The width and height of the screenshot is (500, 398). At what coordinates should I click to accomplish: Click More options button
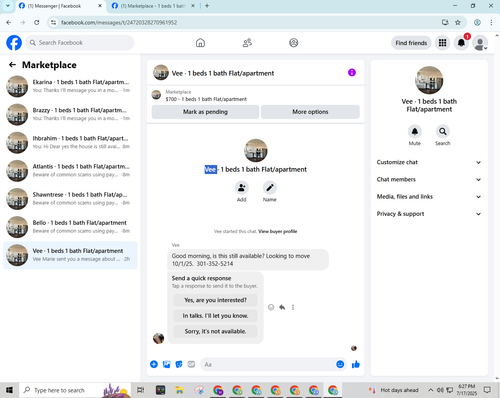point(310,112)
